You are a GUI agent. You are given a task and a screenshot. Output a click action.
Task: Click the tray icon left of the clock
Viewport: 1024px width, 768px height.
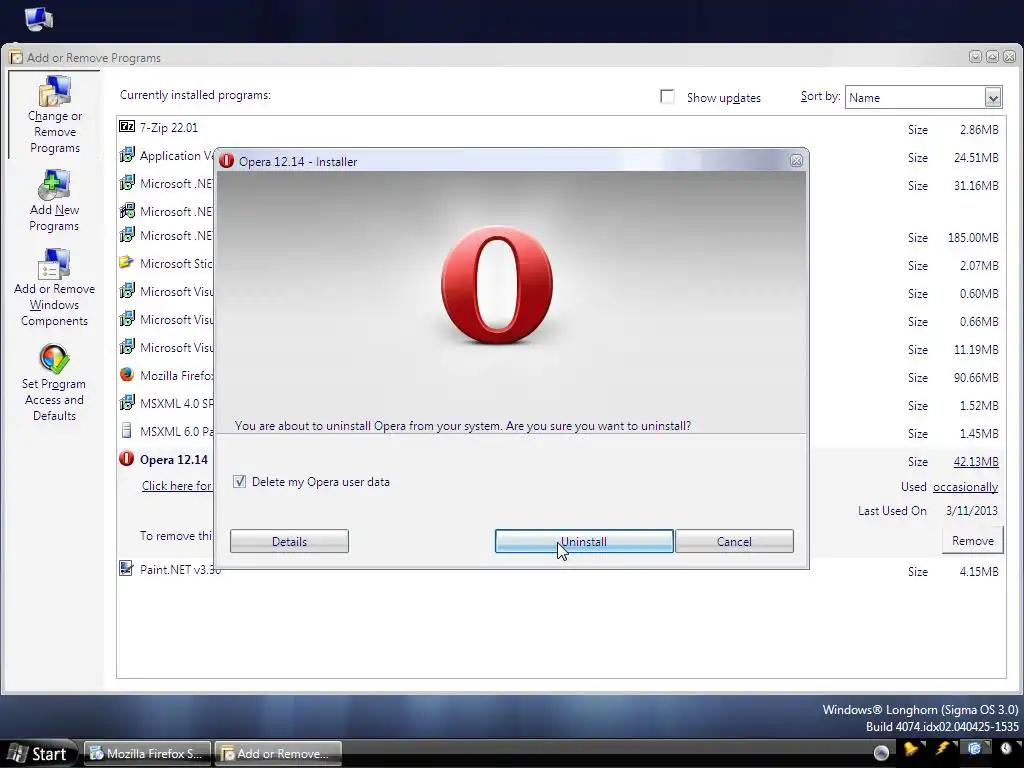[x=974, y=749]
